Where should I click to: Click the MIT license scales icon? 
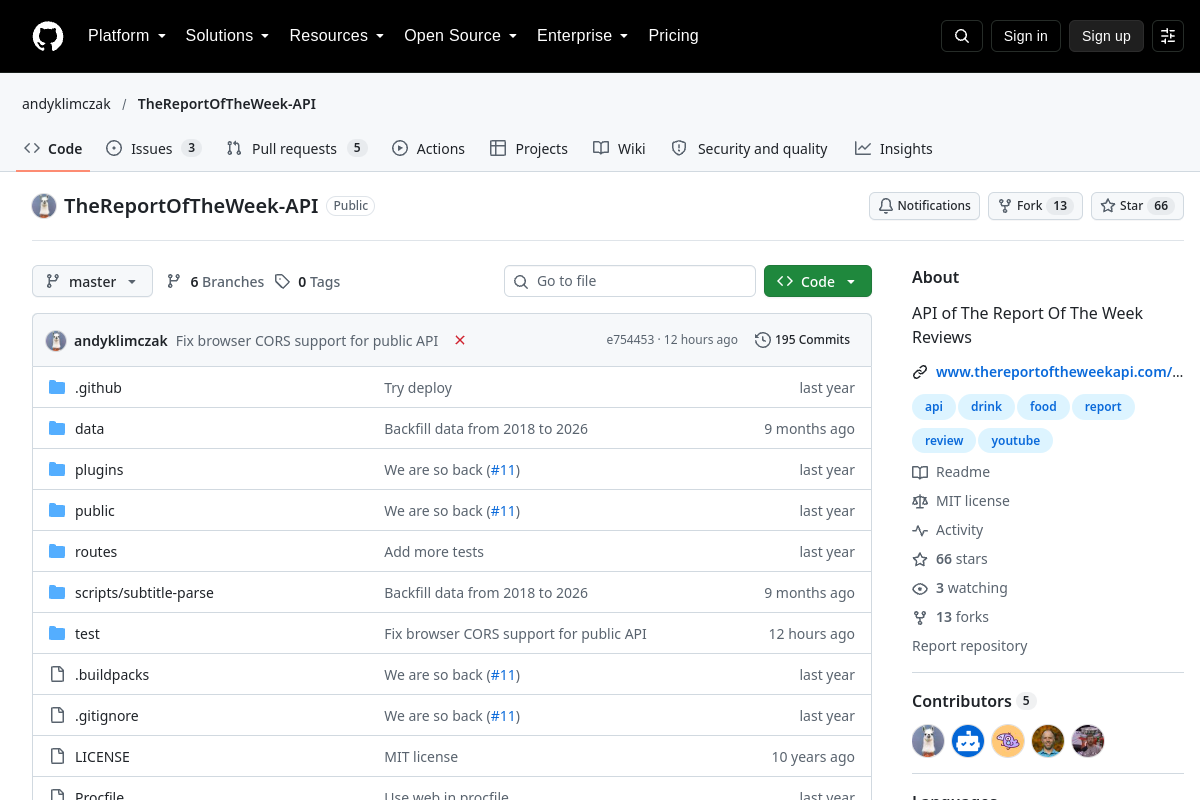point(920,501)
